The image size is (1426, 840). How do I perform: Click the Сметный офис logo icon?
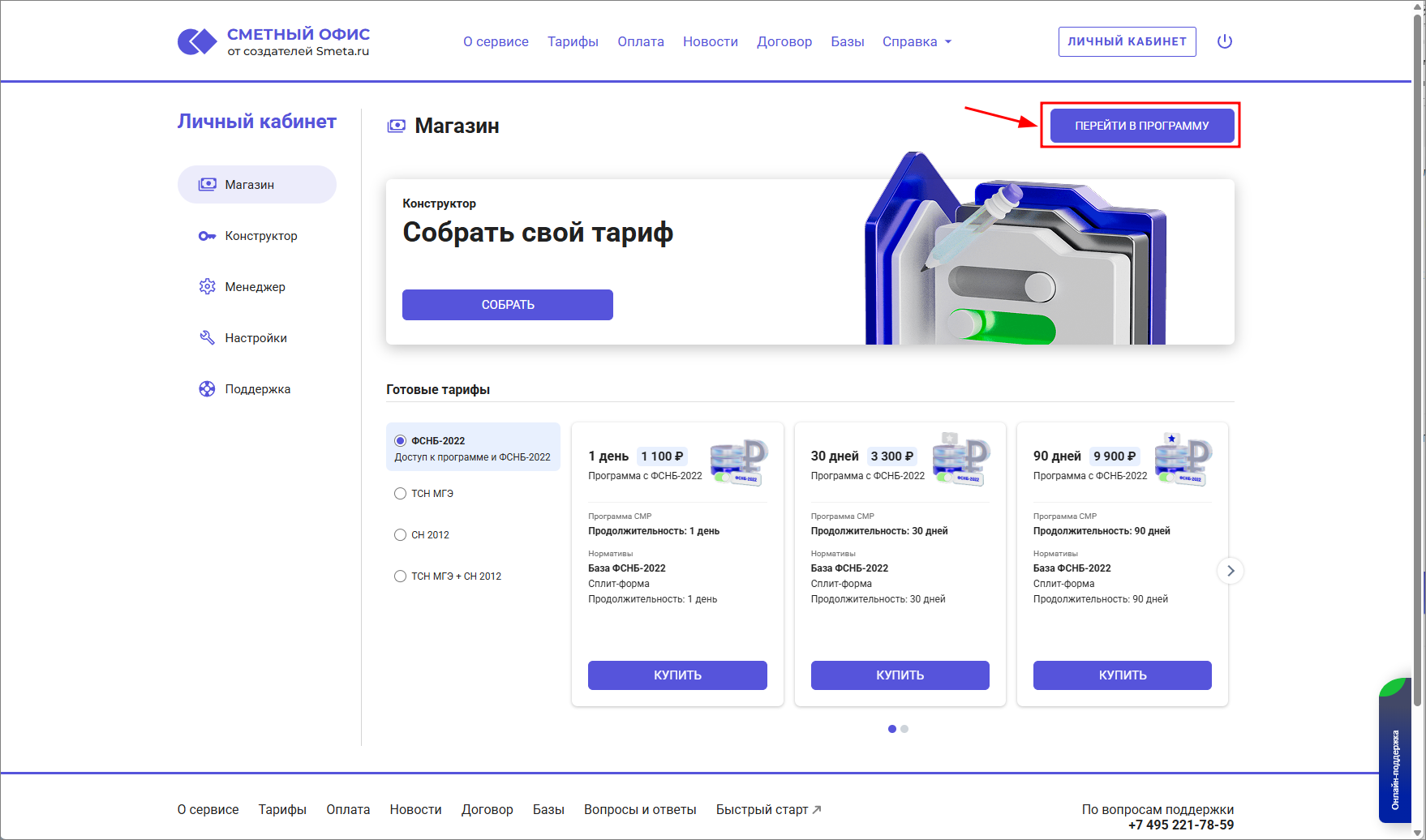click(x=197, y=41)
